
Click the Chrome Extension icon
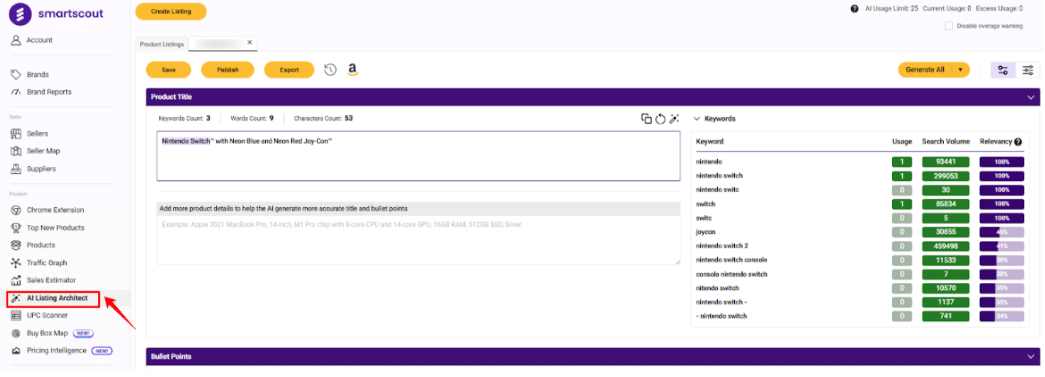[17, 210]
